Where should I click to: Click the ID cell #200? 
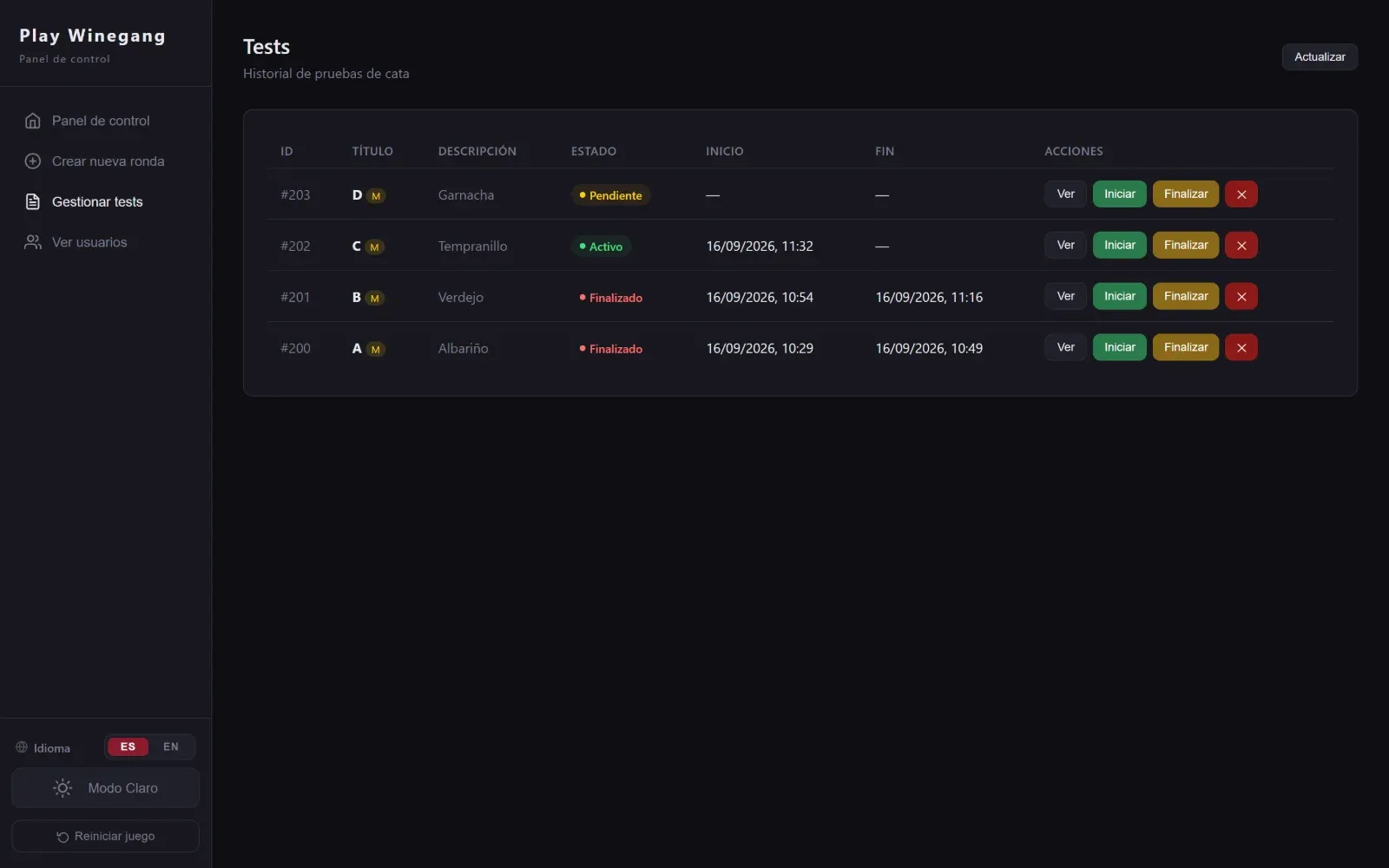(x=295, y=349)
